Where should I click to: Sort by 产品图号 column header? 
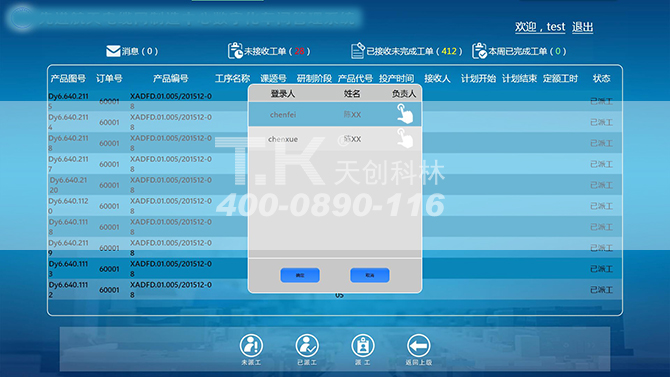68,79
